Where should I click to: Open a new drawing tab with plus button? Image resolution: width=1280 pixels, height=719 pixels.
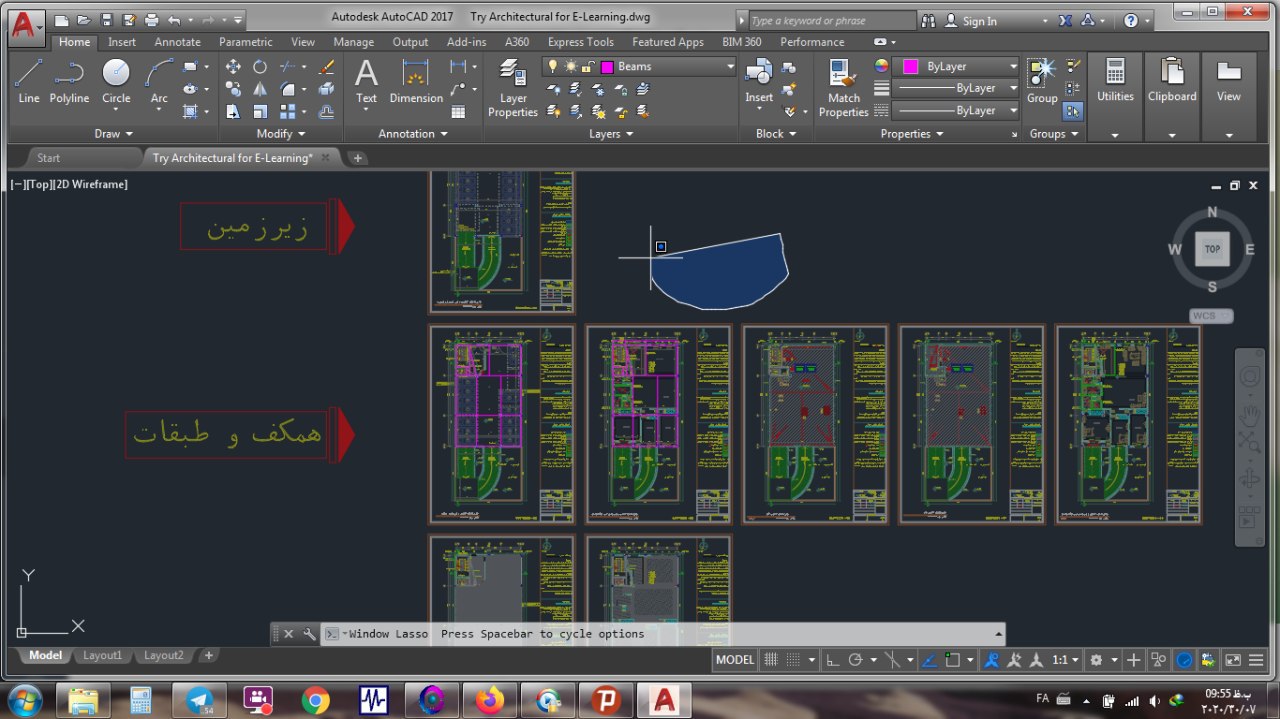point(358,158)
